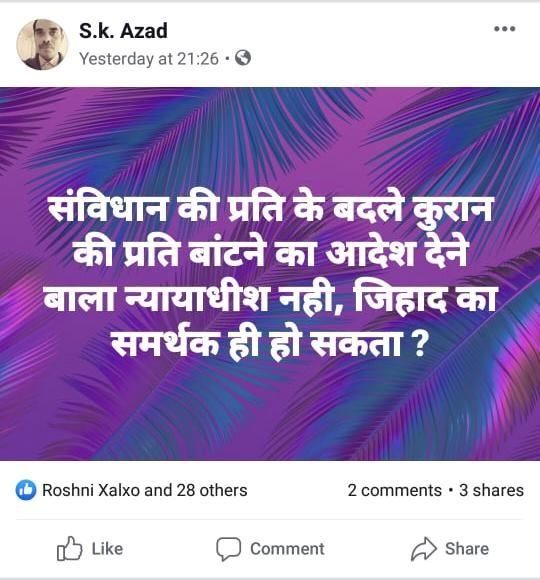Tap the Share text label
Image resolution: width=540 pixels, height=580 pixels.
tap(467, 549)
